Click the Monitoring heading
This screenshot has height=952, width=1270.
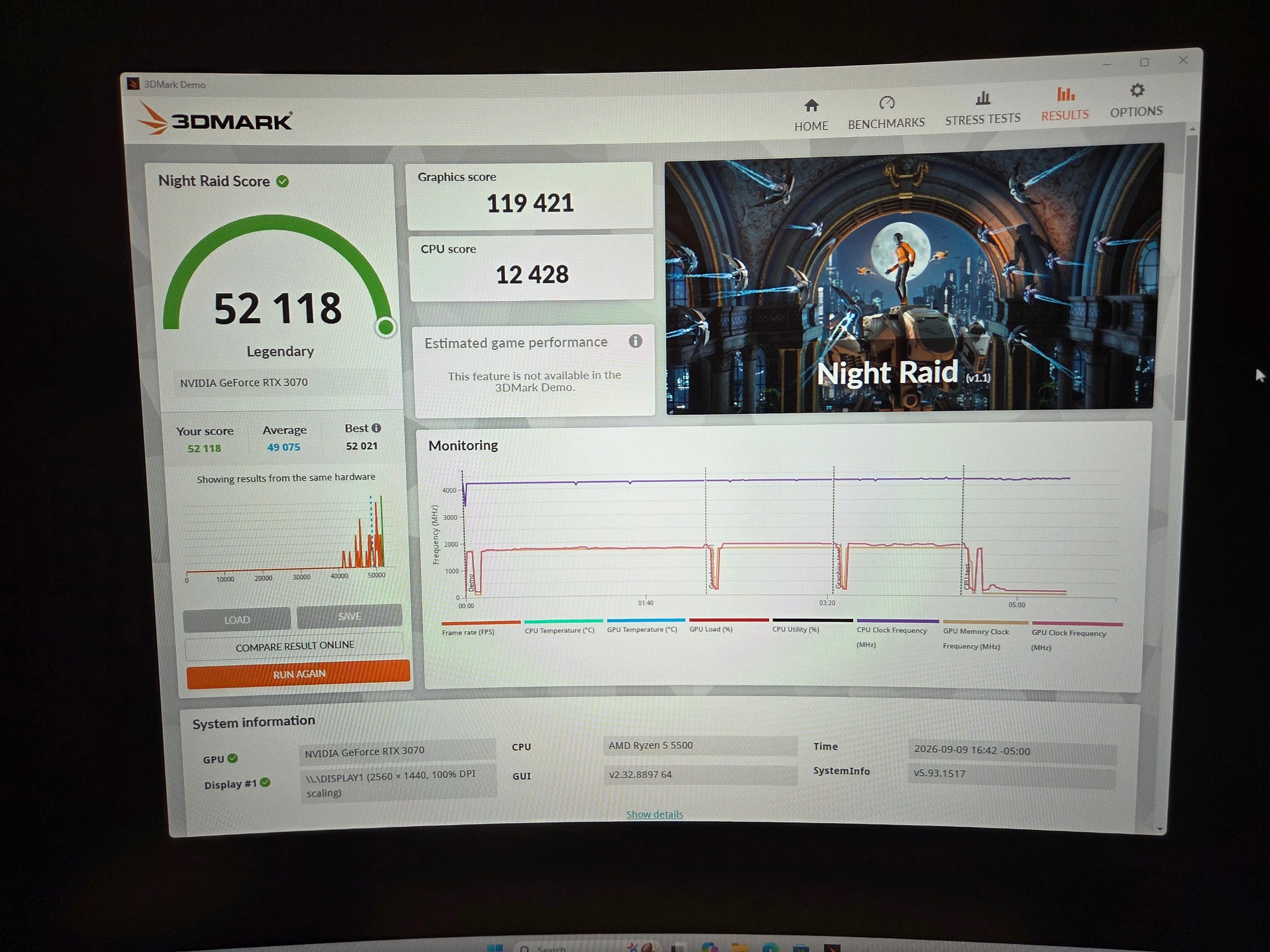point(463,445)
